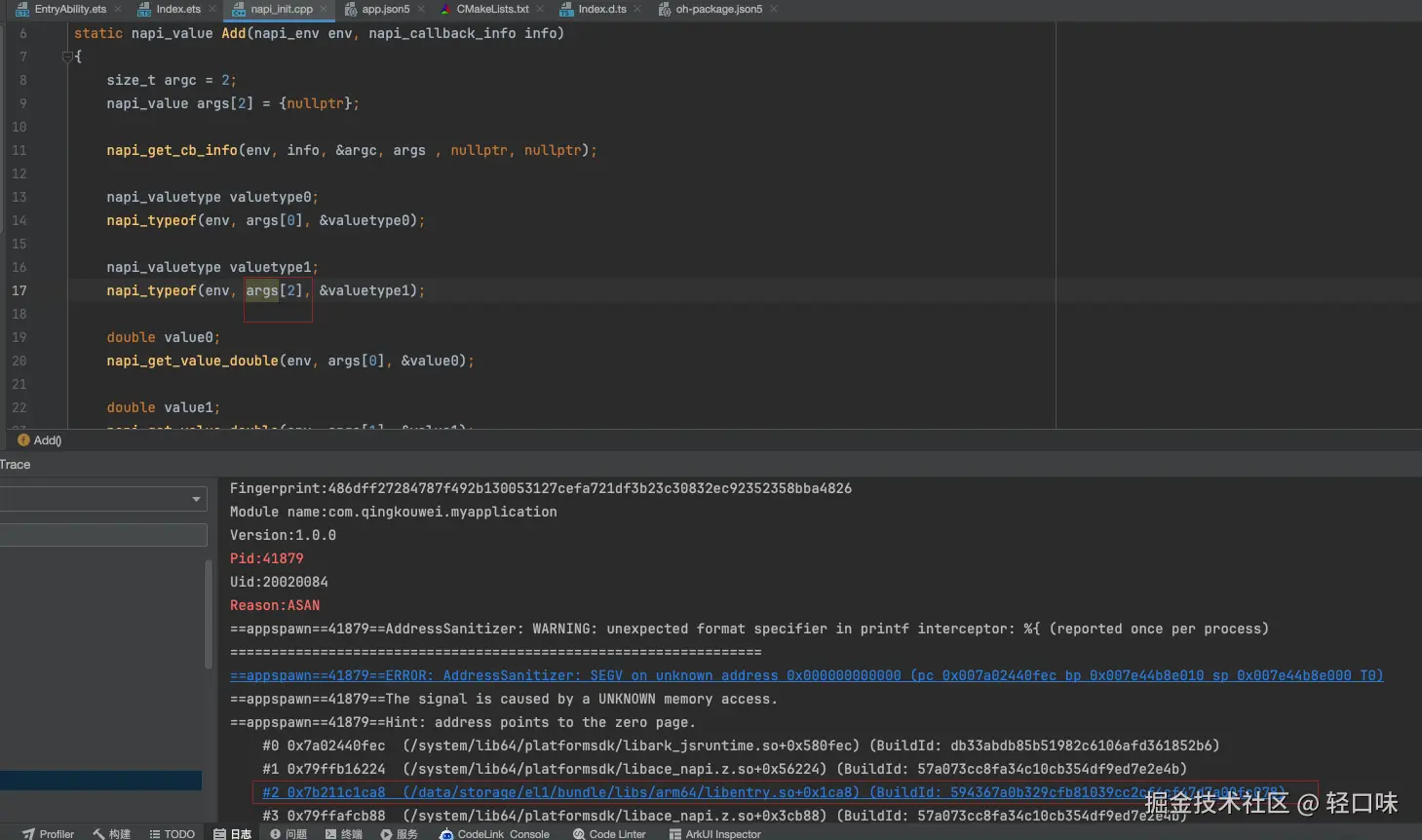Click napi_get_cb_info call on line 11
1422x840 pixels.
[172, 150]
